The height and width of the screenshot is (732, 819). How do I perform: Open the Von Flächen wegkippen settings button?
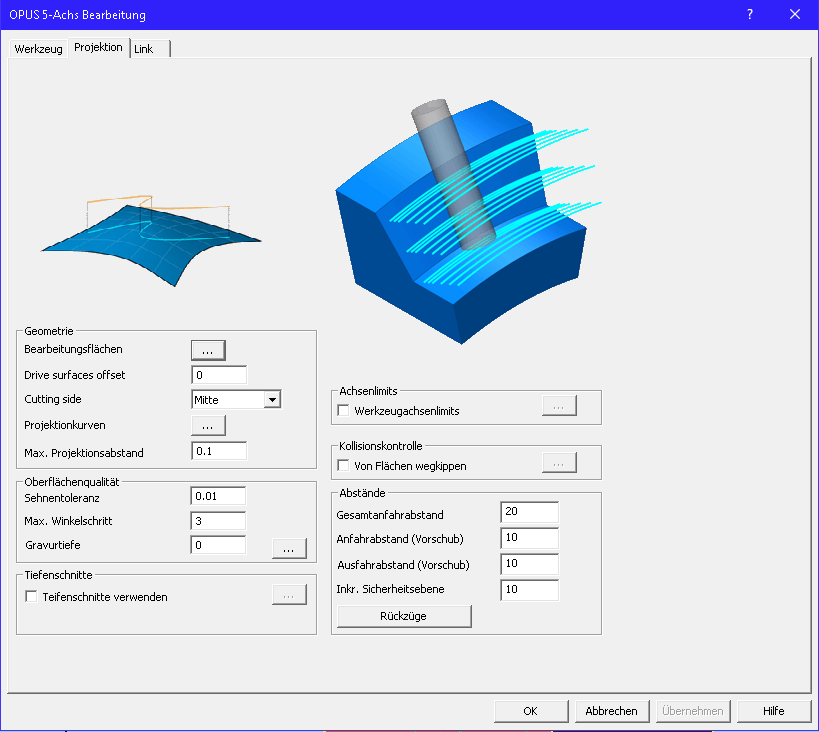coord(559,463)
